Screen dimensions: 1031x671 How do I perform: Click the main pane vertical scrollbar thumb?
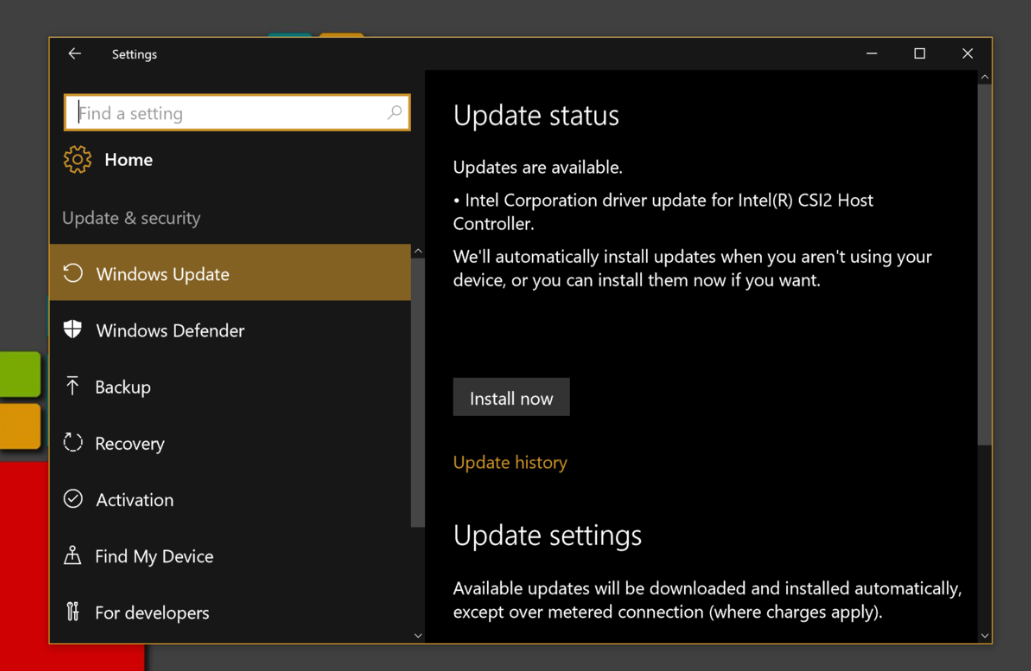(x=984, y=265)
